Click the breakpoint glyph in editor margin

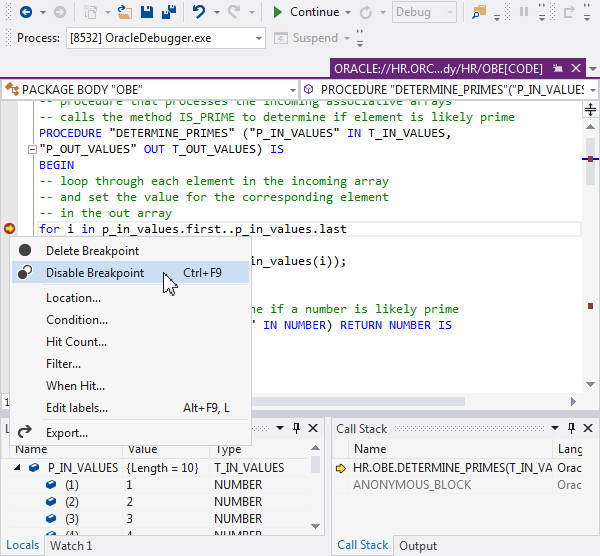tap(10, 229)
